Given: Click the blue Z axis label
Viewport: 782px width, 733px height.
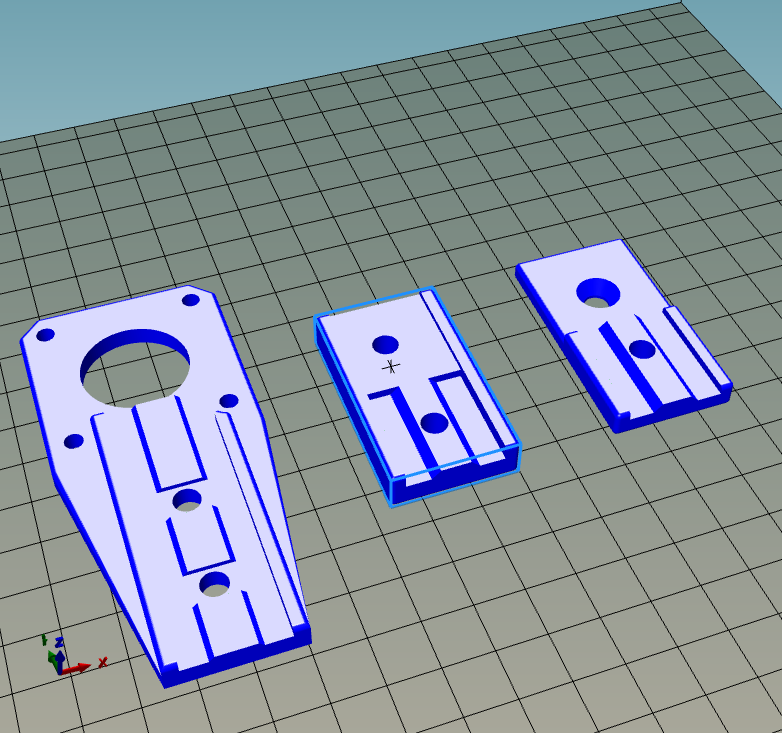Looking at the screenshot, I should 59,642.
